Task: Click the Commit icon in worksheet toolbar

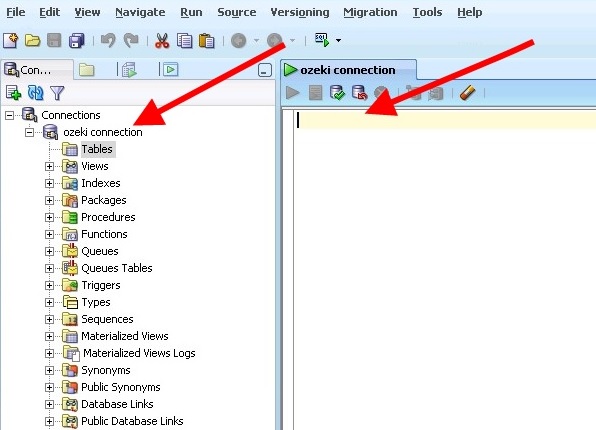Action: click(x=337, y=92)
